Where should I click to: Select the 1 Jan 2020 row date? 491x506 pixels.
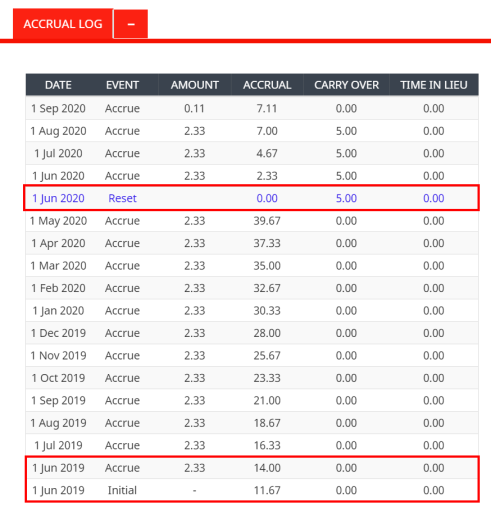click(58, 311)
